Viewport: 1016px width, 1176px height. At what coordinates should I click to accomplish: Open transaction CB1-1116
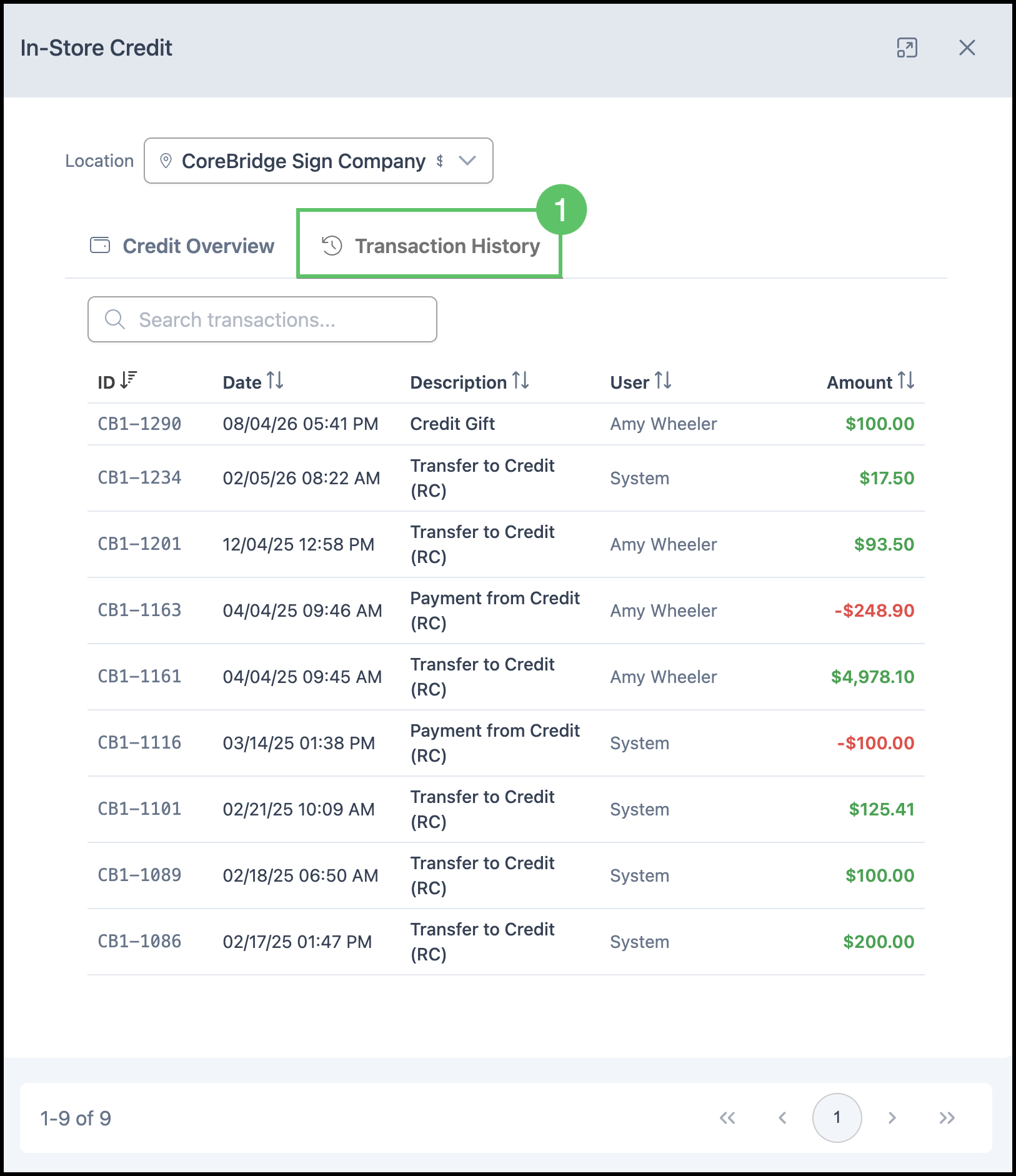pyautogui.click(x=139, y=742)
